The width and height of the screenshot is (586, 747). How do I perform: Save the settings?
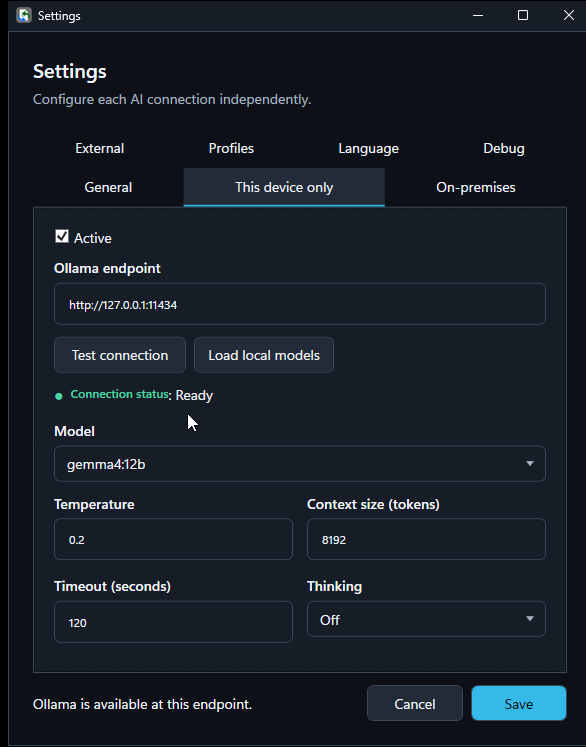(x=519, y=704)
